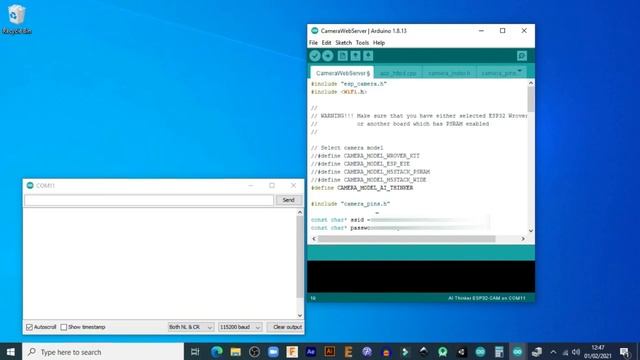The width and height of the screenshot is (640, 360).
Task: Open a sketch using the Open arrow icon
Action: pos(356,56)
